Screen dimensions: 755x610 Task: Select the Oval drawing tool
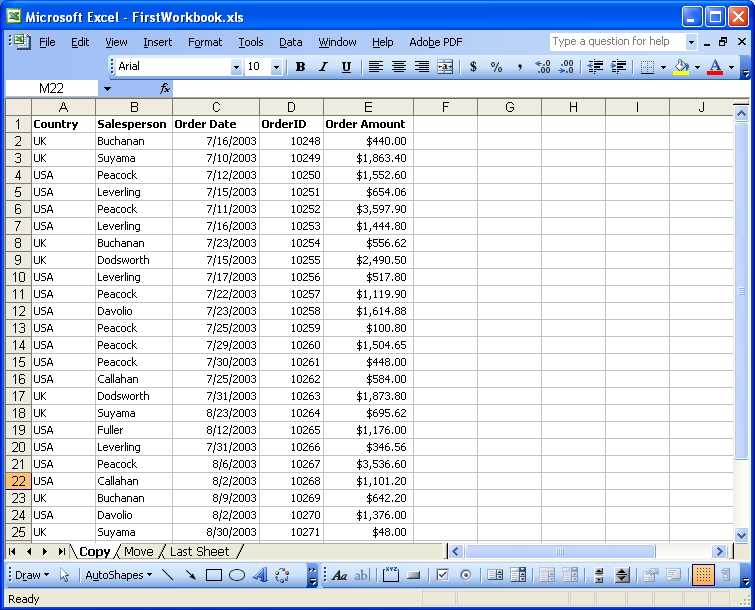click(x=236, y=575)
